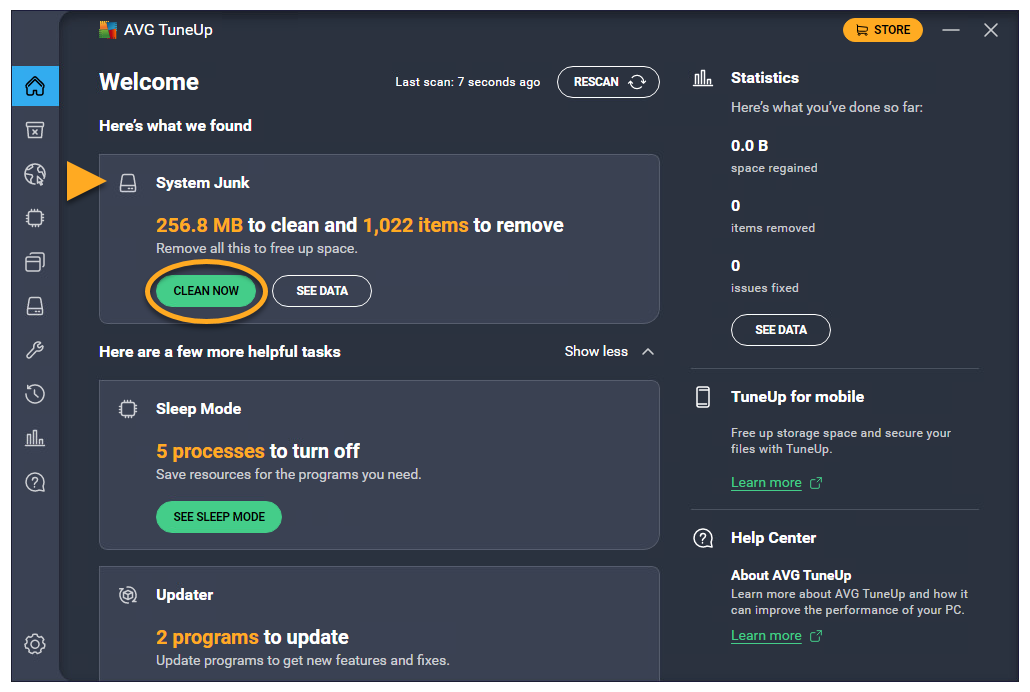Open the history clock sidebar icon

tap(35, 394)
